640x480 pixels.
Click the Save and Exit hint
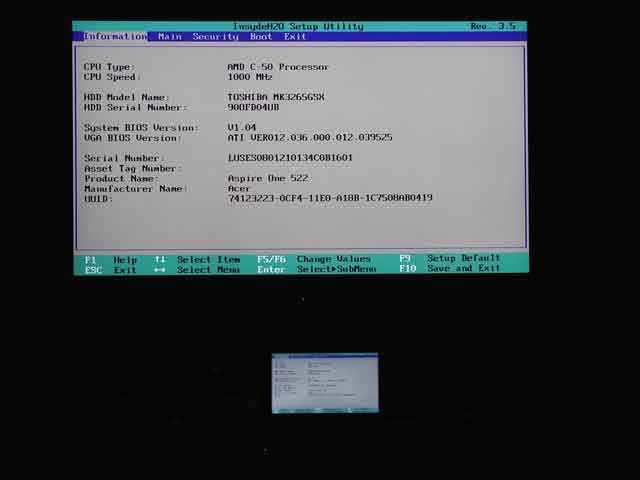click(x=464, y=269)
